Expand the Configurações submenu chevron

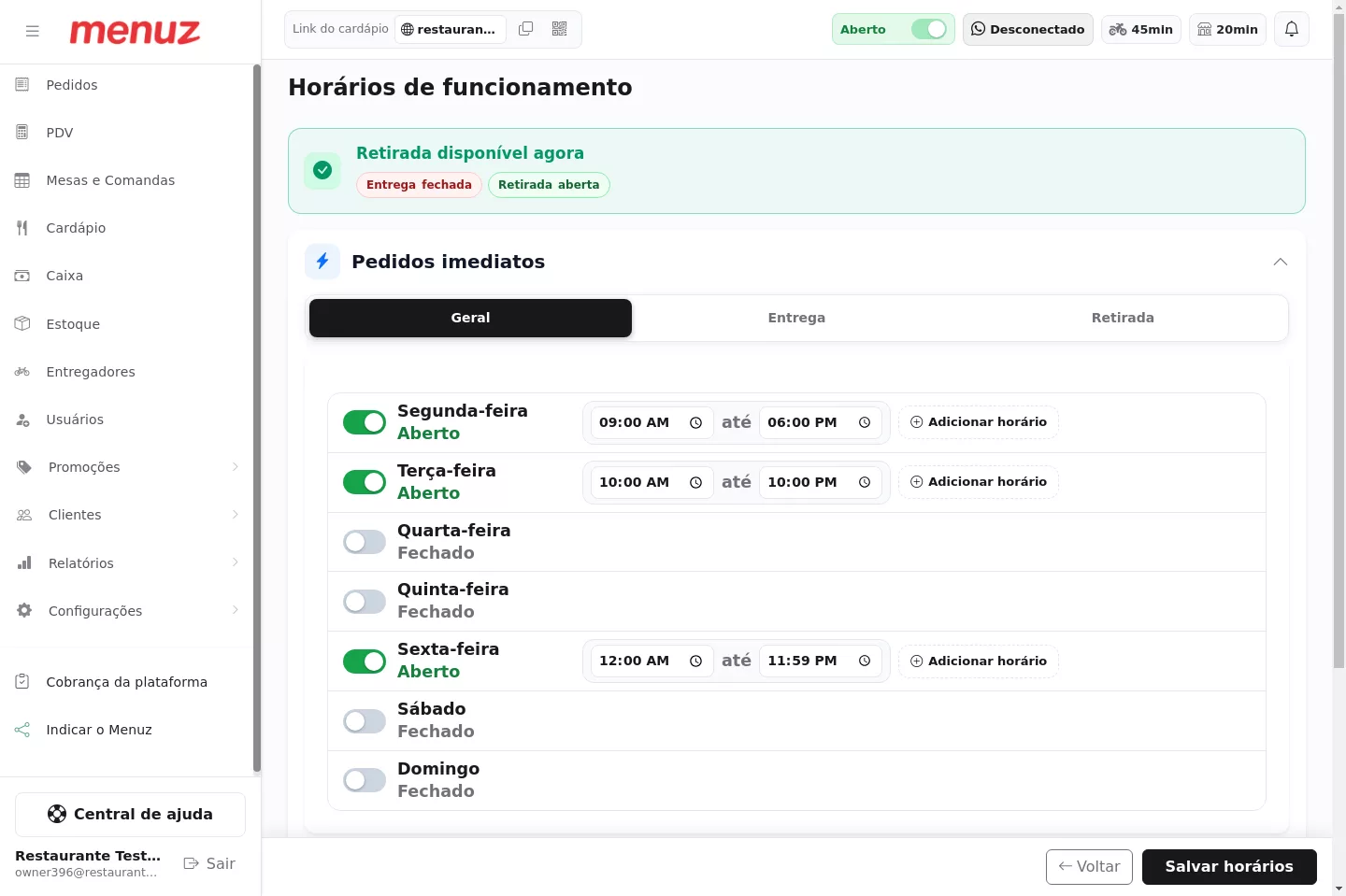(x=236, y=610)
